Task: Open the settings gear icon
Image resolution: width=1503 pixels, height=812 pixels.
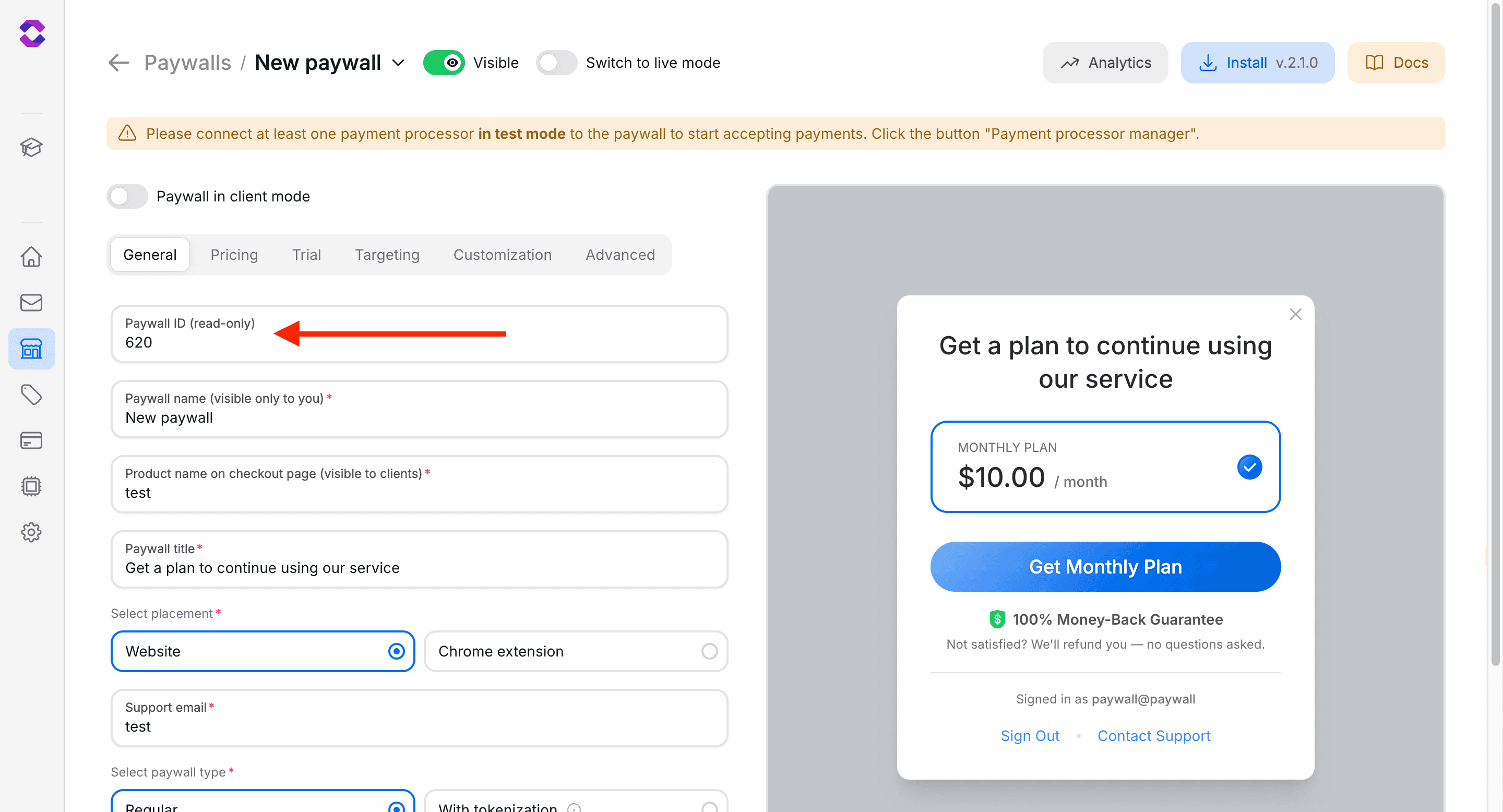Action: 31,532
